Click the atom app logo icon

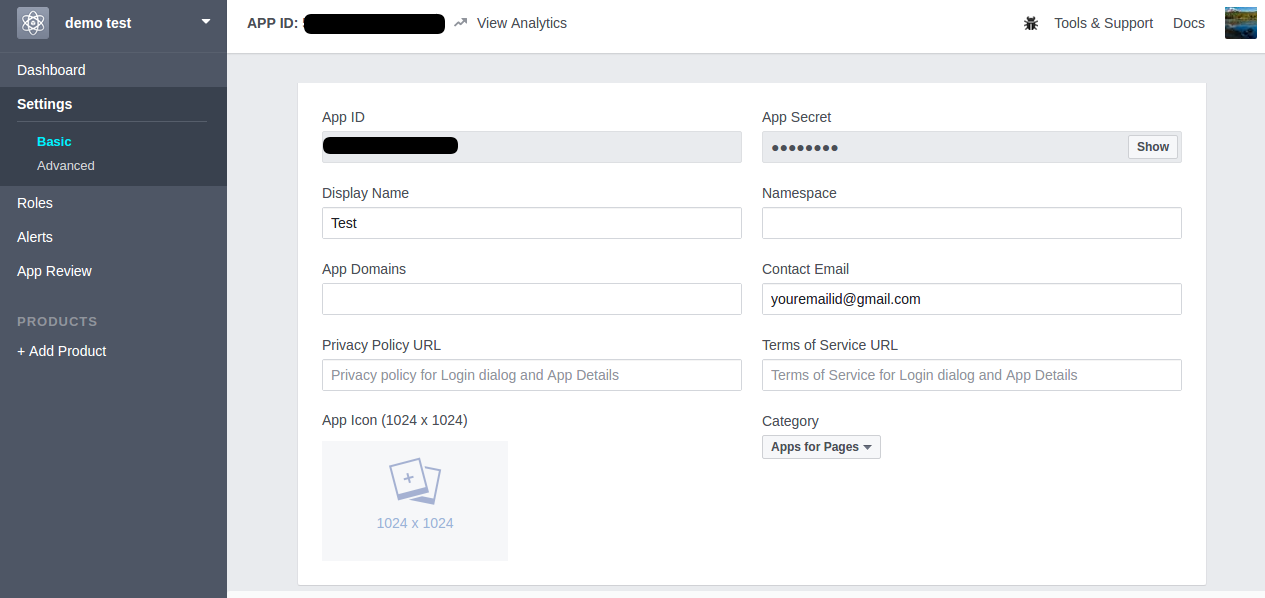[x=33, y=22]
